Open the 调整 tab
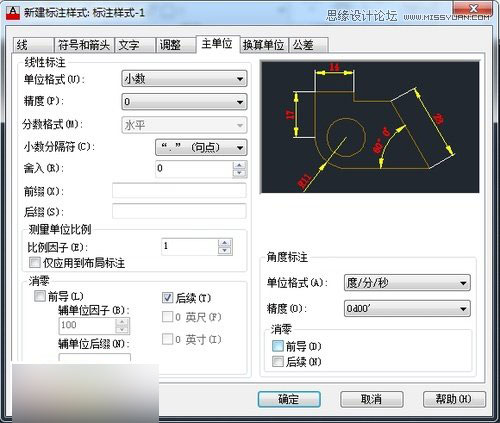 (x=176, y=45)
